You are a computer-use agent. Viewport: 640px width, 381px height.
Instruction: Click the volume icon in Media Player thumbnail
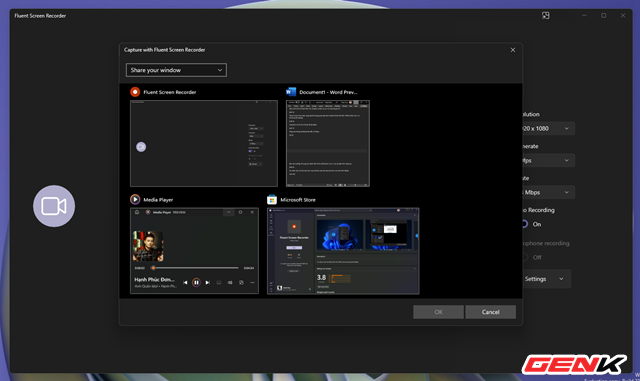(x=230, y=283)
